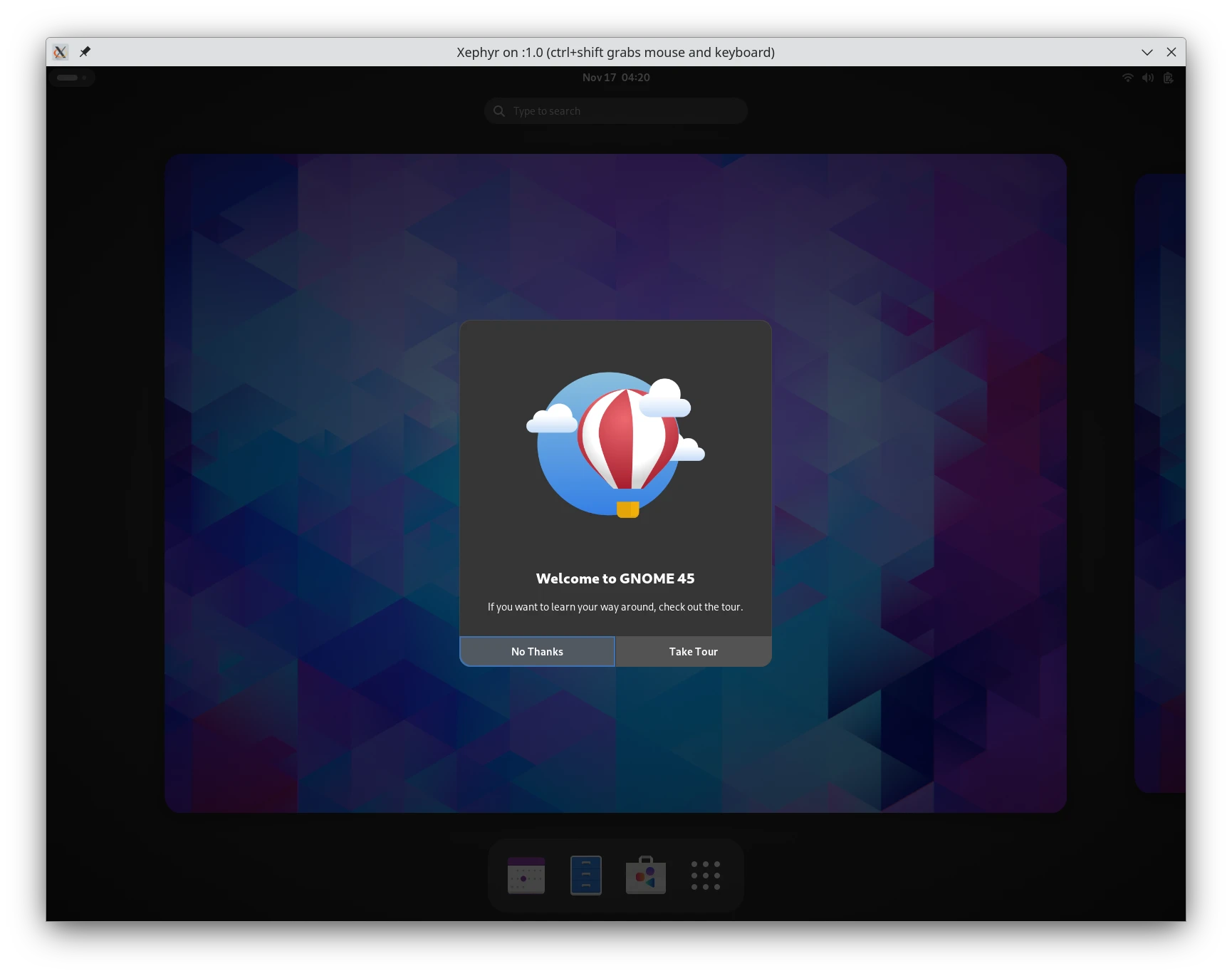
Task: Open Calendar from the dock
Action: [526, 875]
